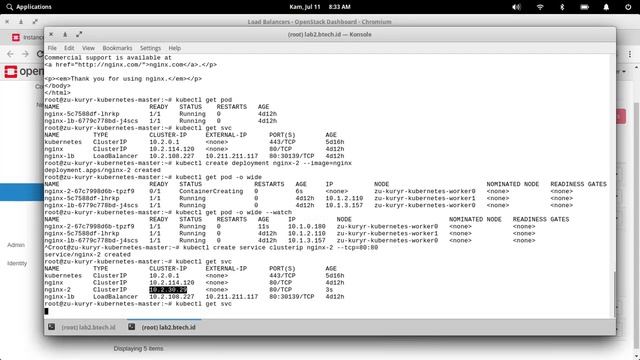Screen dimensions: 640x360
Task: Open Konsole Settings menu
Action: click(150, 48)
